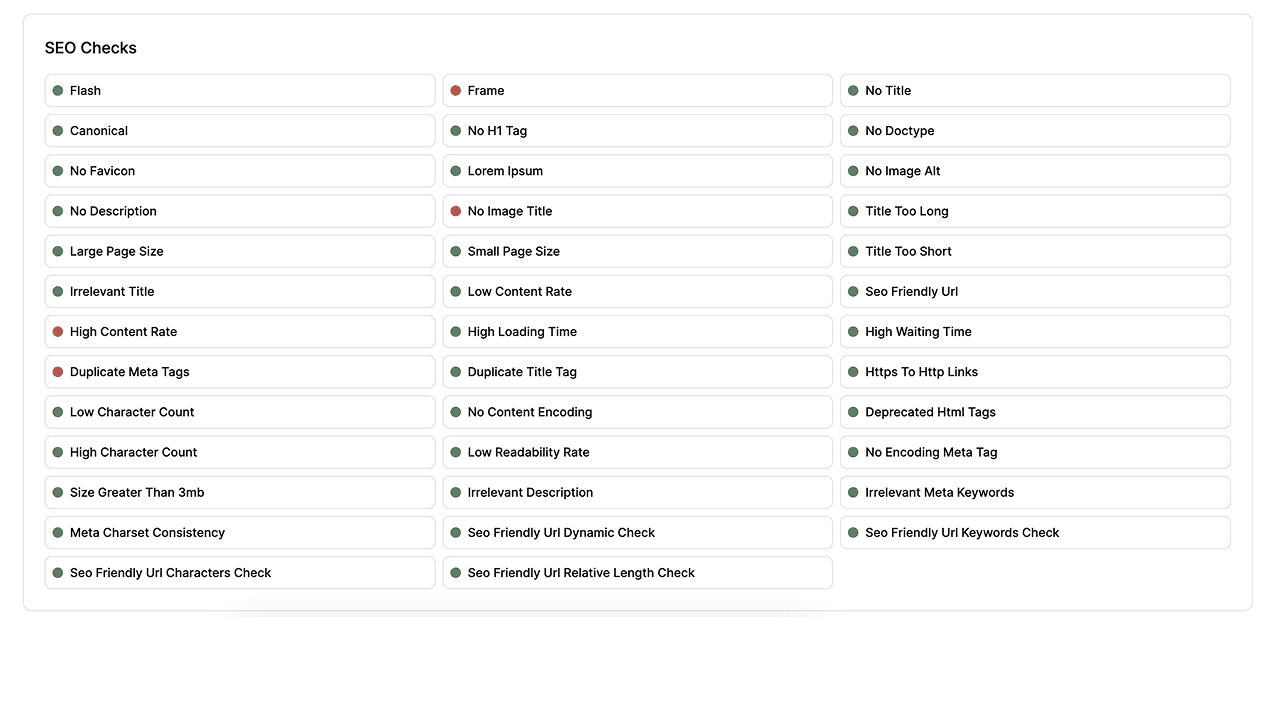The image size is (1280, 720).
Task: Select the Title Too Short check
Action: [1035, 251]
